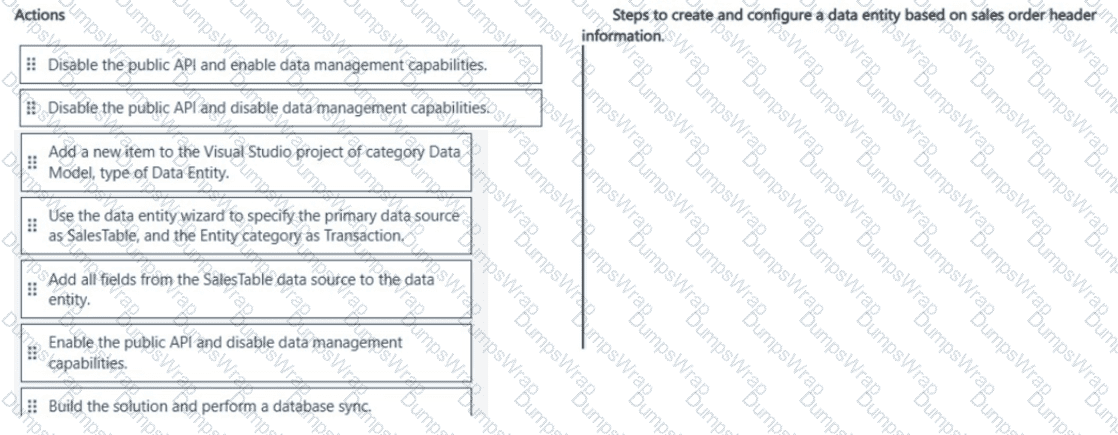
Task: Click the 'Add a new item to the Visual Studio project' action
Action: point(246,162)
